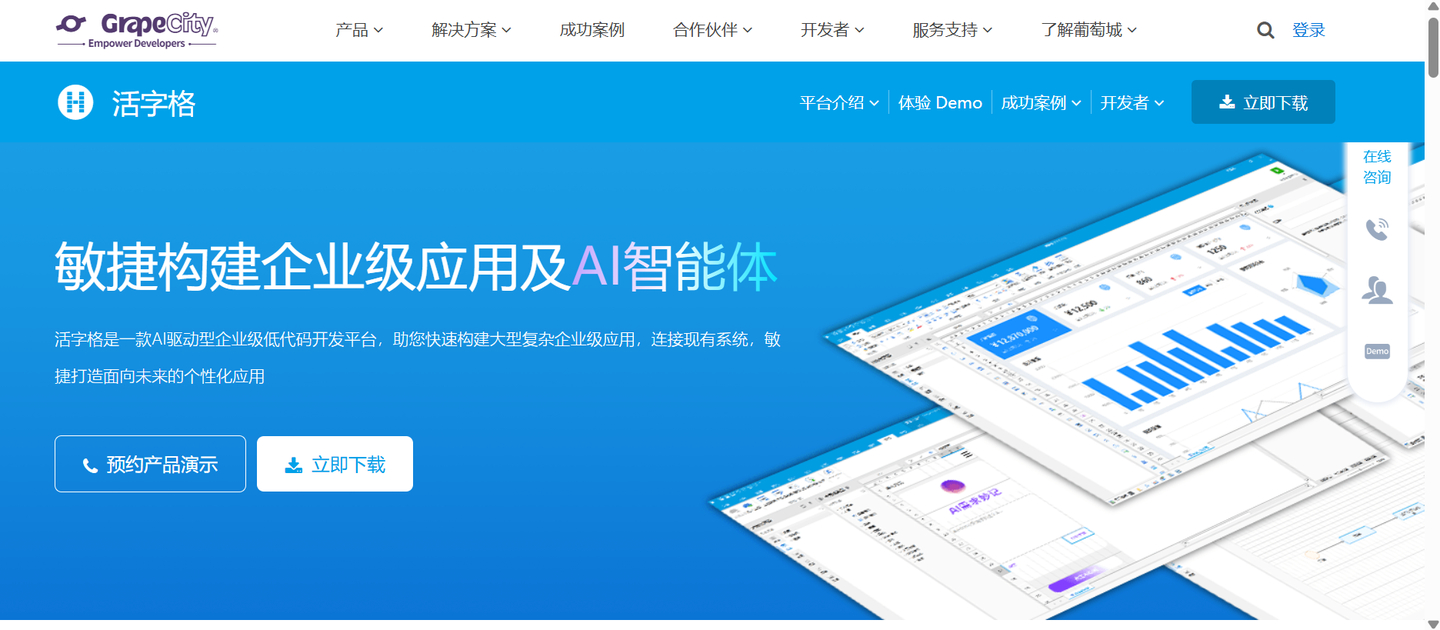Click the 预约产品演示 button
Image resolution: width=1440 pixels, height=630 pixels.
tap(150, 464)
